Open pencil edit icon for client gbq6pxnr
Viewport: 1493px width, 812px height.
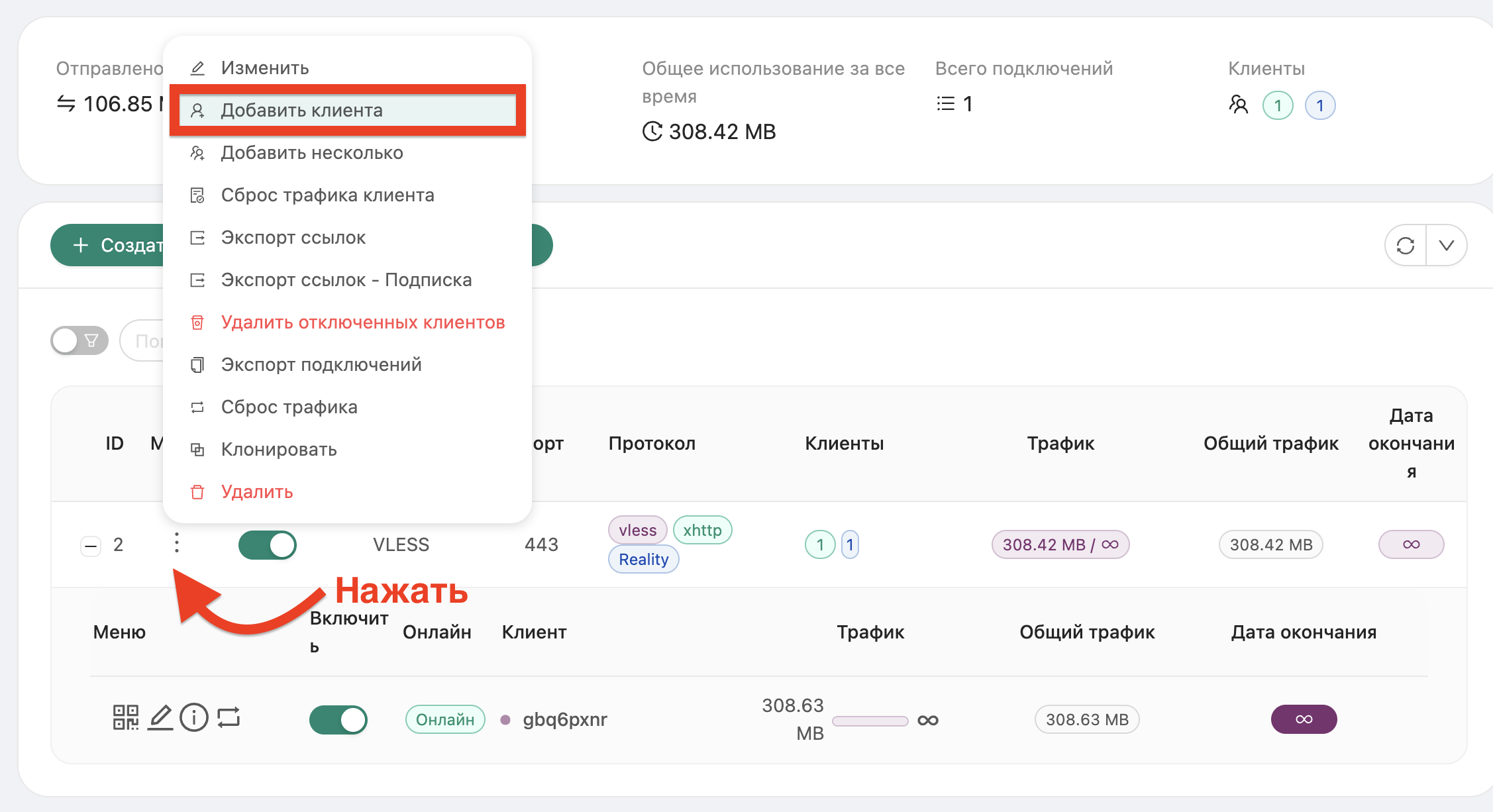point(160,719)
